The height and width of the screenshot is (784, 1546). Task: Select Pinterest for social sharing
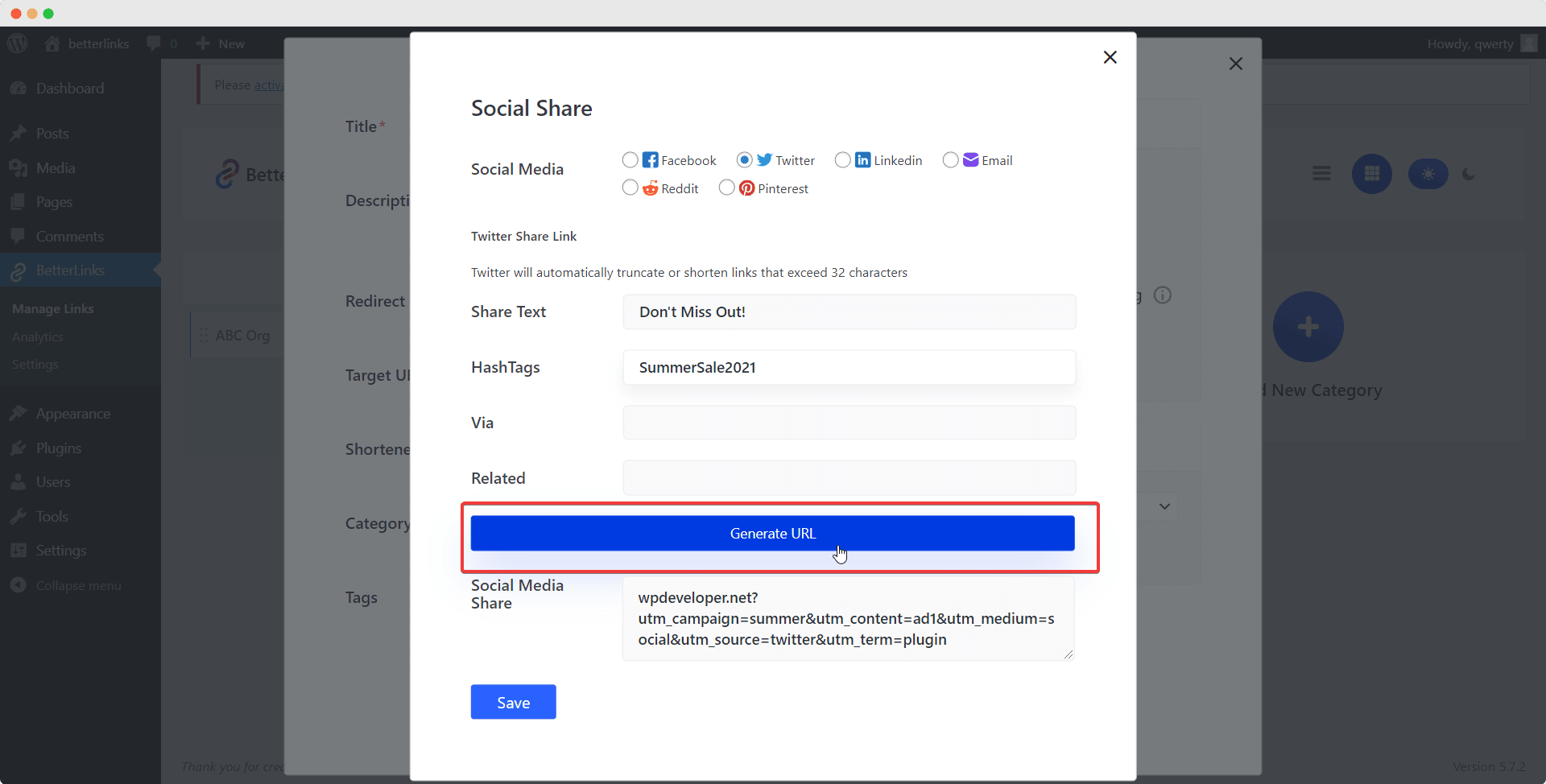coord(727,188)
